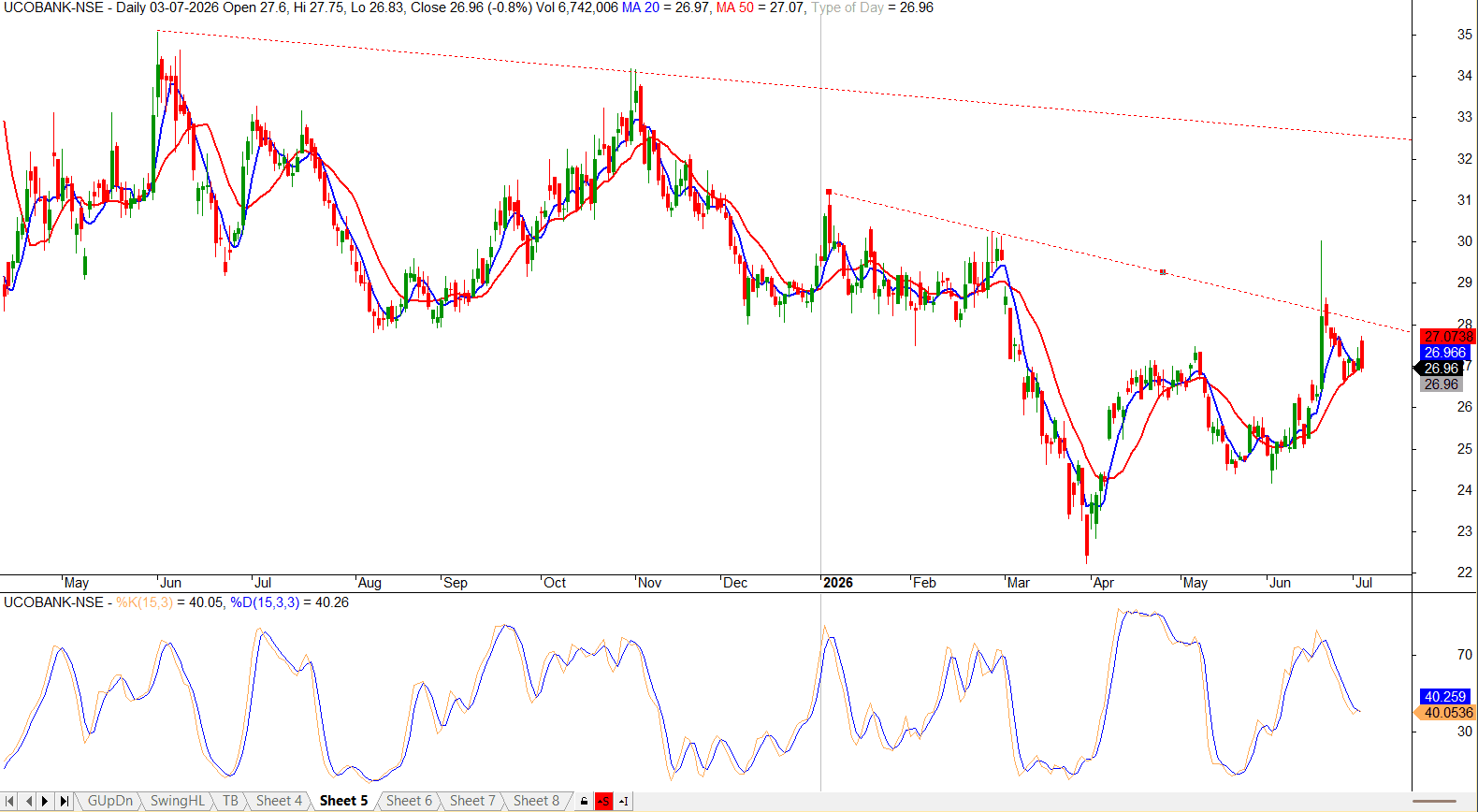
Task: Go to next sheet tab arrow
Action: click(45, 801)
